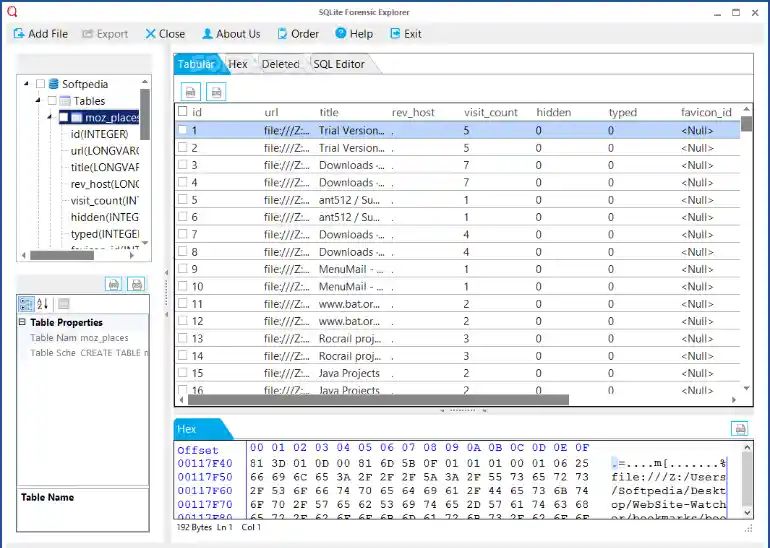770x548 pixels.
Task: Click the rev_host column header
Action: 413,112
